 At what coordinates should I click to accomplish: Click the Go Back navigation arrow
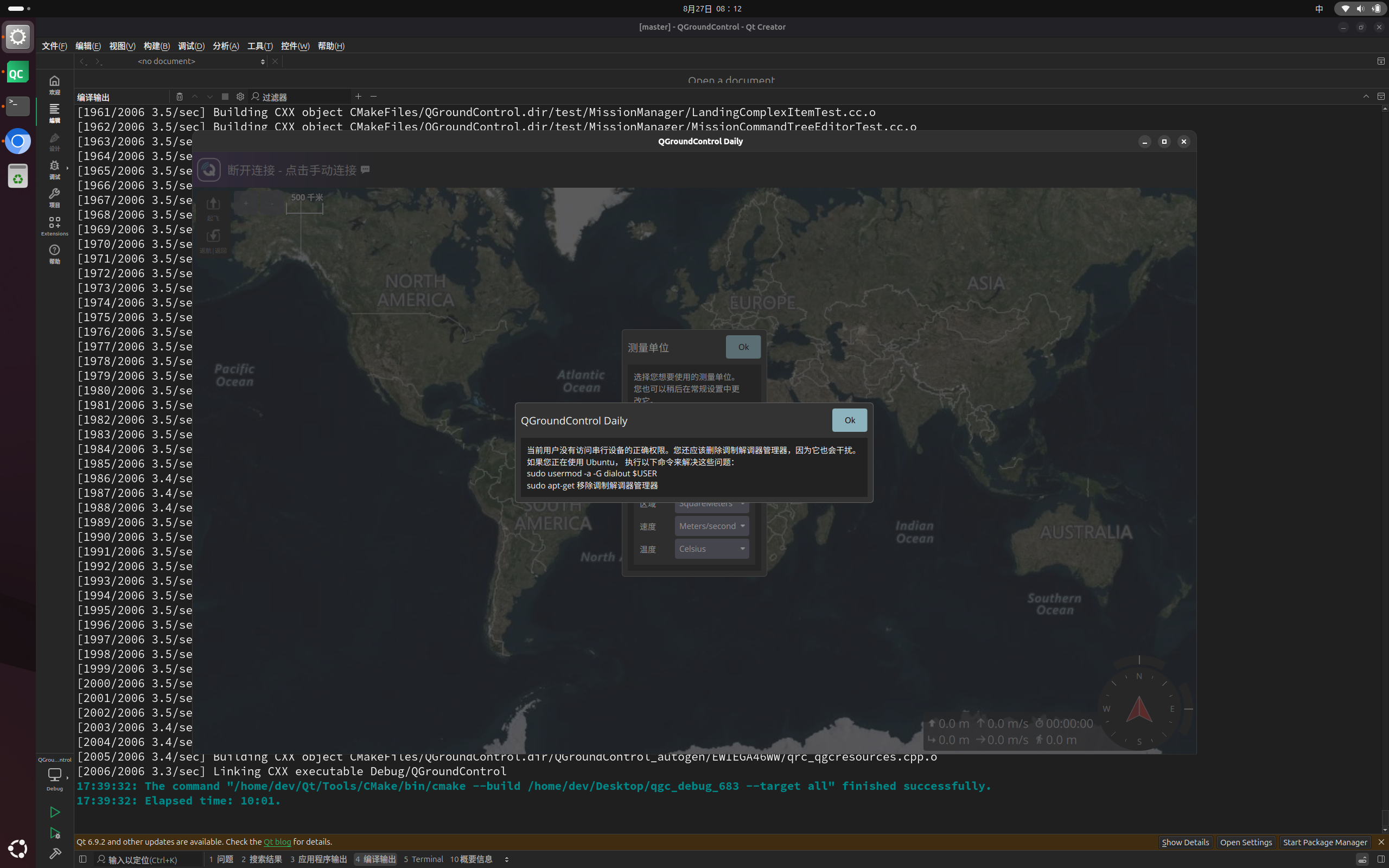coord(83,61)
